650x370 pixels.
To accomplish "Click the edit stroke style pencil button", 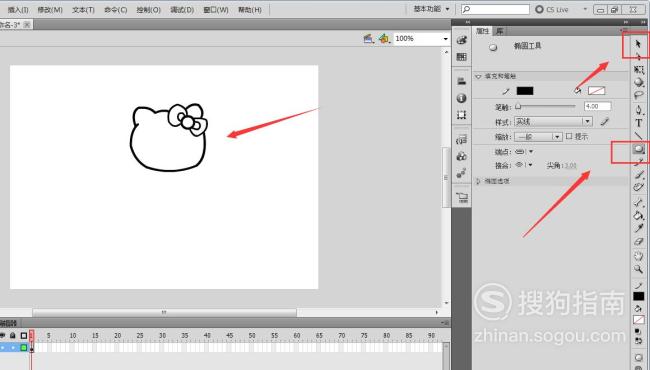I will click(605, 121).
